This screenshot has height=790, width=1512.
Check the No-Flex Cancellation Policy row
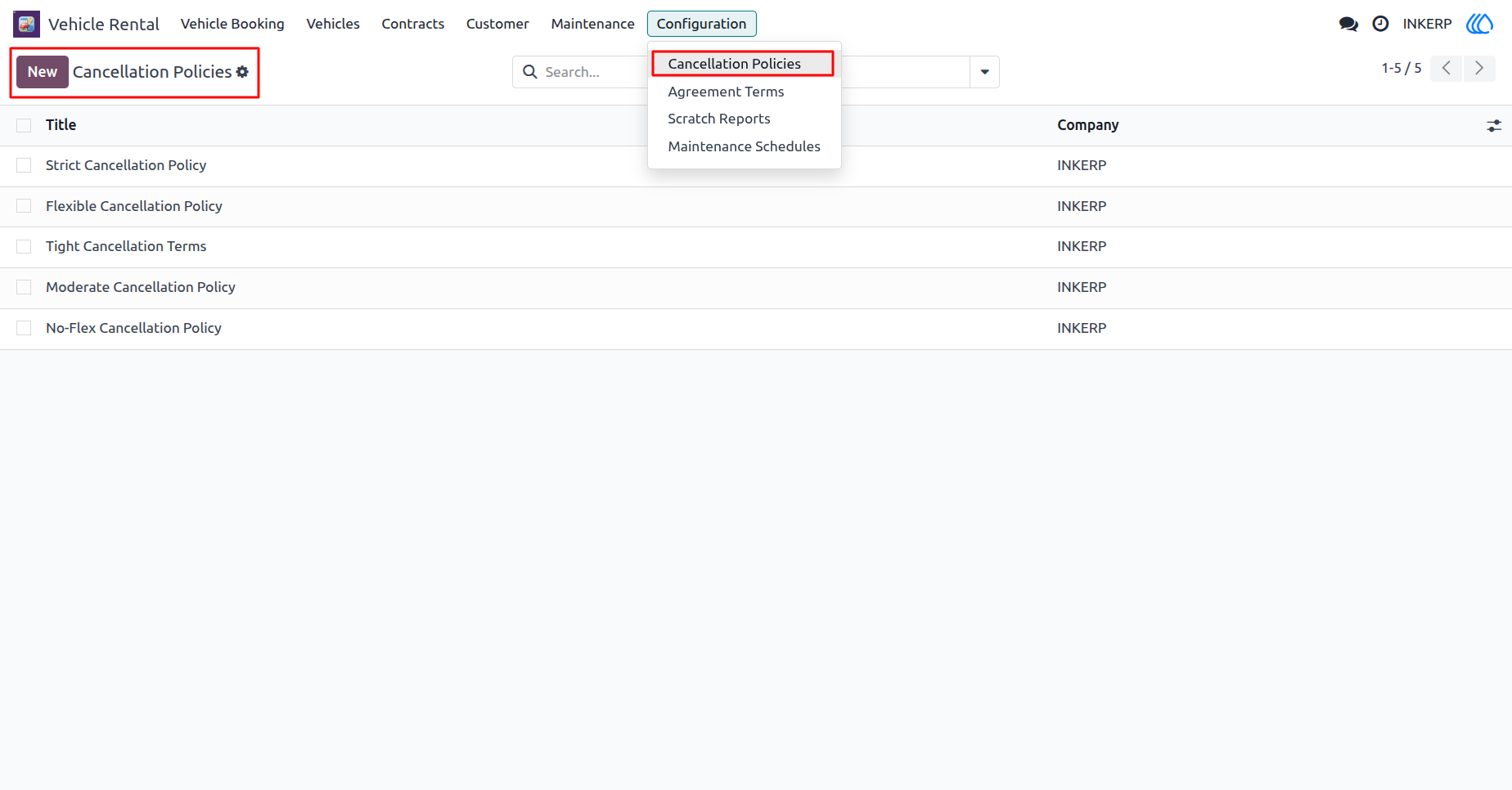click(24, 328)
